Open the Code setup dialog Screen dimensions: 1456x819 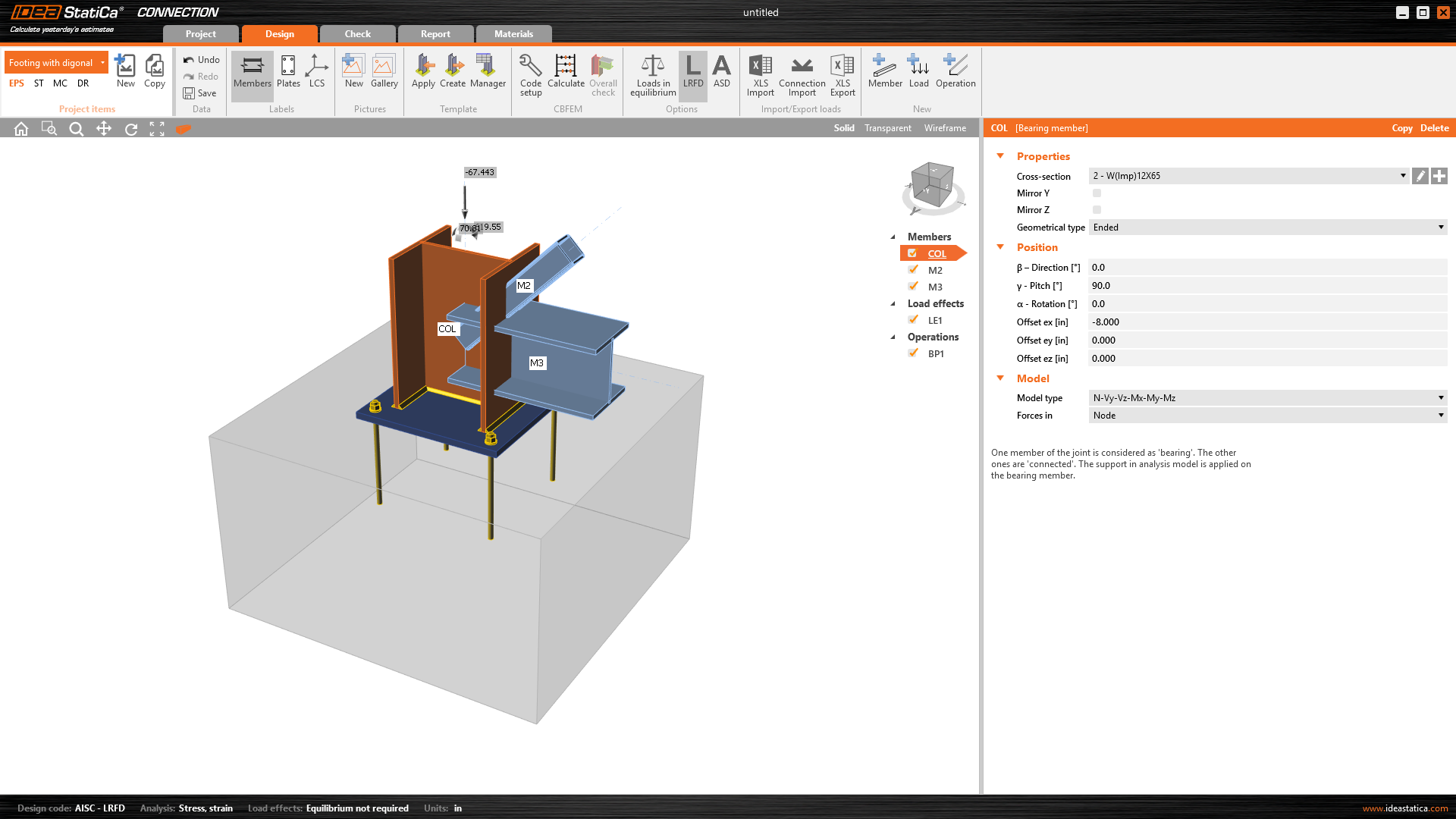[x=531, y=74]
